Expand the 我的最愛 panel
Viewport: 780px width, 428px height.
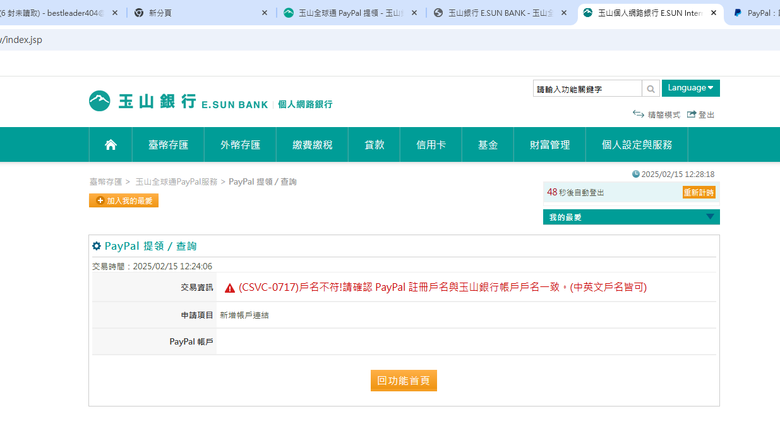(631, 217)
